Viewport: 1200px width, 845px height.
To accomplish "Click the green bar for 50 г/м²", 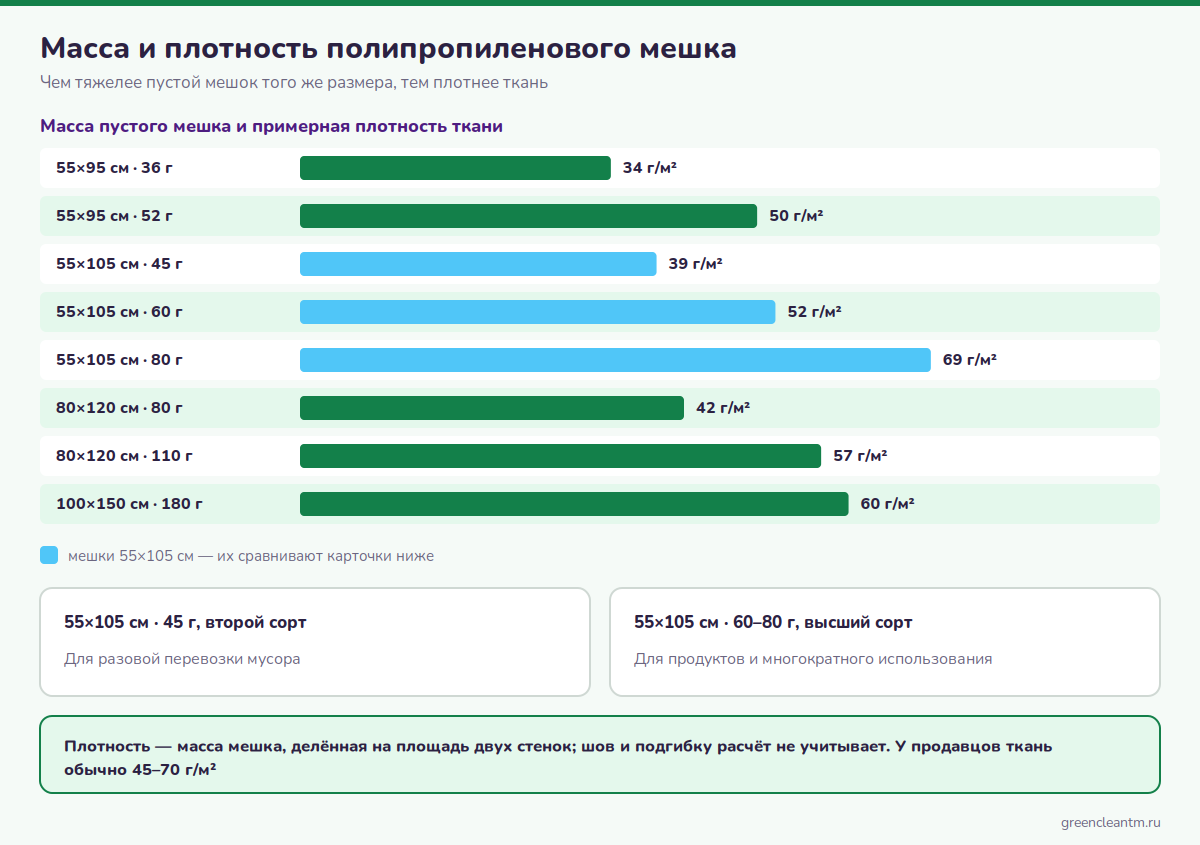I will tap(528, 216).
